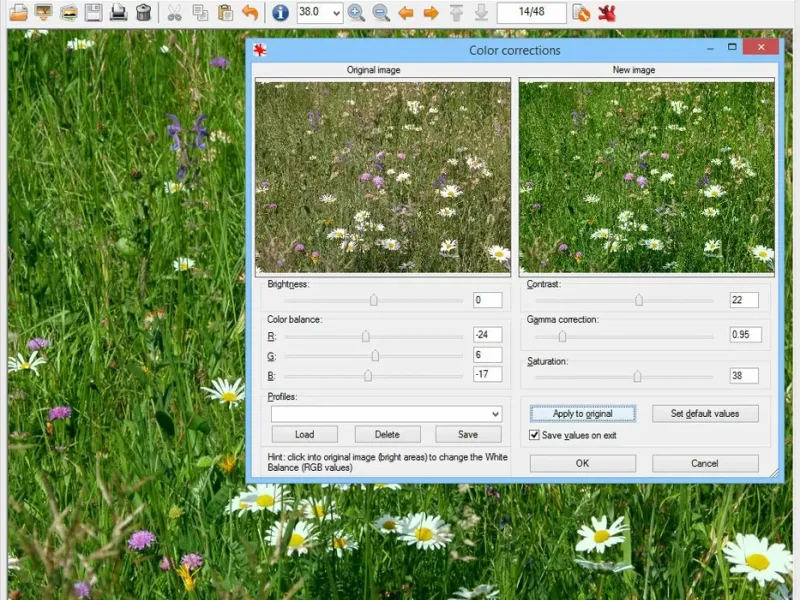Go to next image with the right arrow
Screen dimensions: 800x600
(431, 13)
